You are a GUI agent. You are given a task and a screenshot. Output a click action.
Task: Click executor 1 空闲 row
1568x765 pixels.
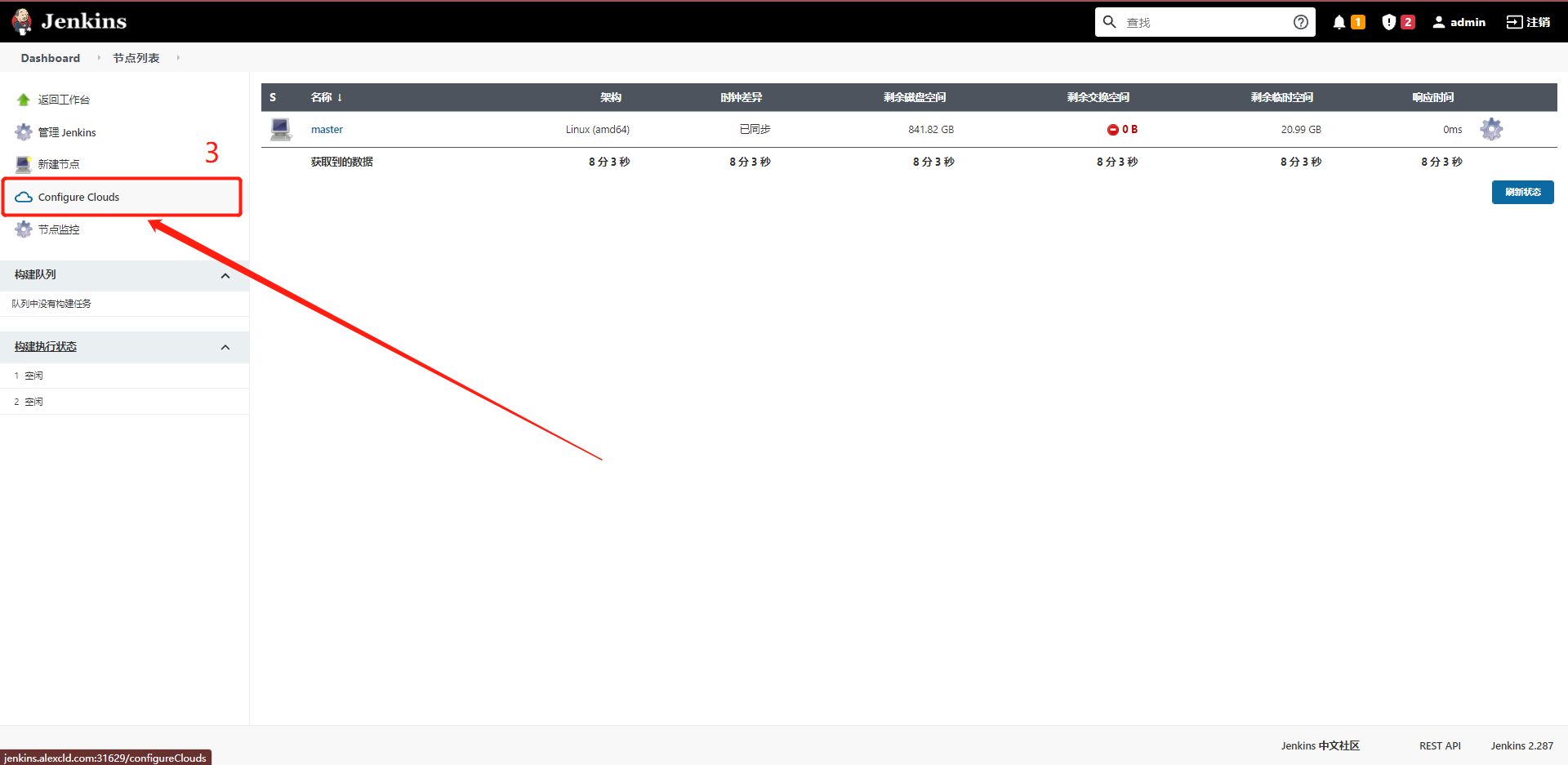tap(124, 376)
